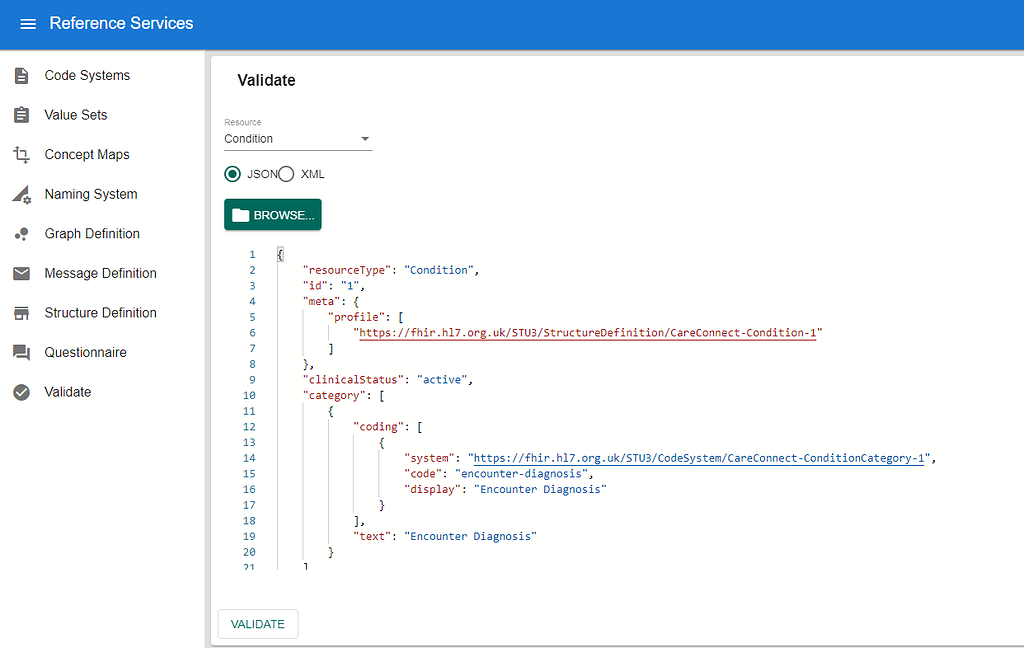
Task: Click the VALIDATE button
Action: [257, 623]
